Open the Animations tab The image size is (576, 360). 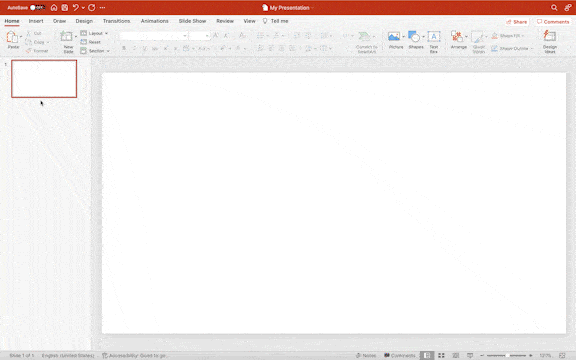tap(154, 21)
